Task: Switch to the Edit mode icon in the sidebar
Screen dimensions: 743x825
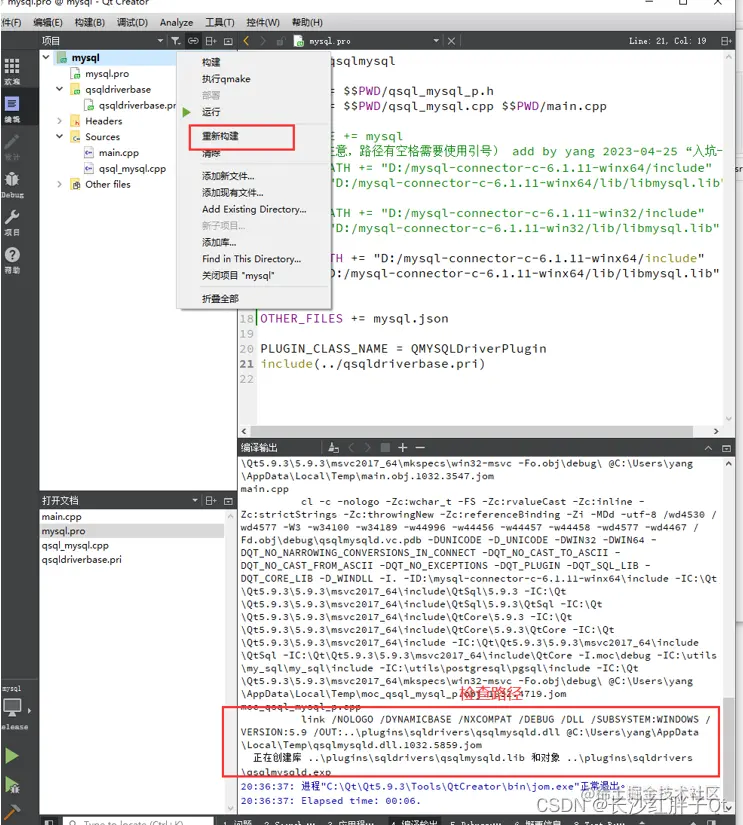Action: pos(12,109)
